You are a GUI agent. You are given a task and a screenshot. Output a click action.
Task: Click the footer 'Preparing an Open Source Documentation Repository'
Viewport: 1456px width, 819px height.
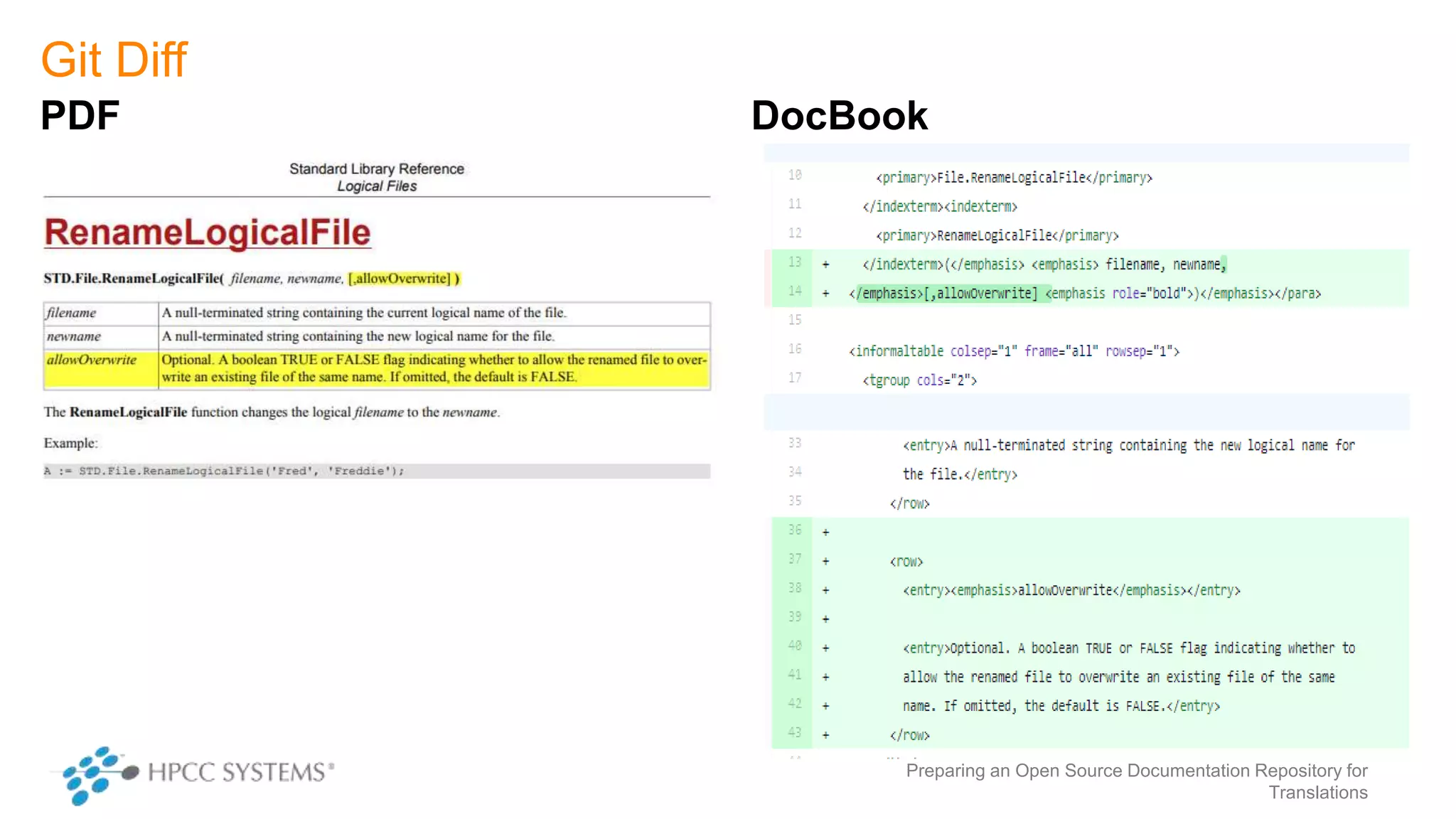pyautogui.click(x=1137, y=781)
